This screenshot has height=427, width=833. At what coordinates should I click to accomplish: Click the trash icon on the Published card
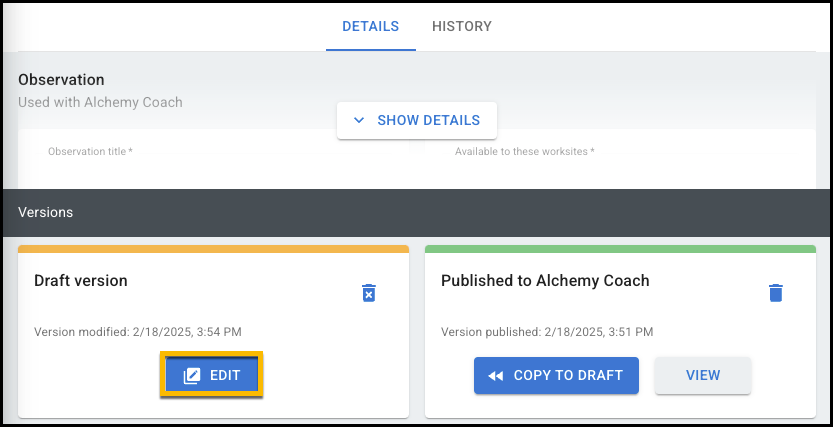[776, 293]
